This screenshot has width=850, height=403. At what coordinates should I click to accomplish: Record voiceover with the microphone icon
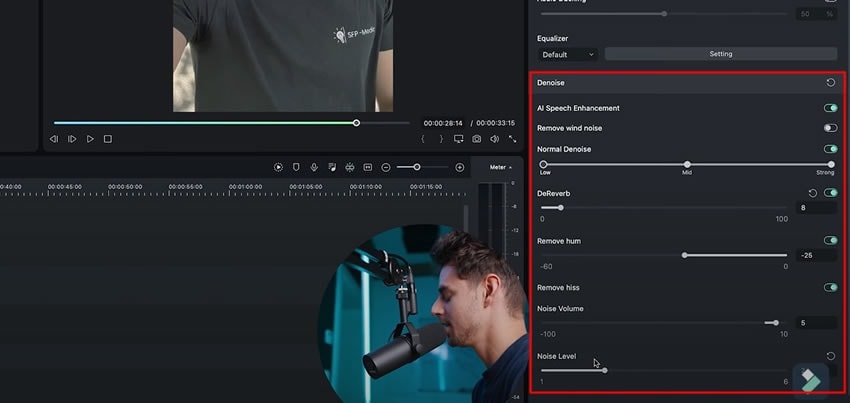click(314, 168)
